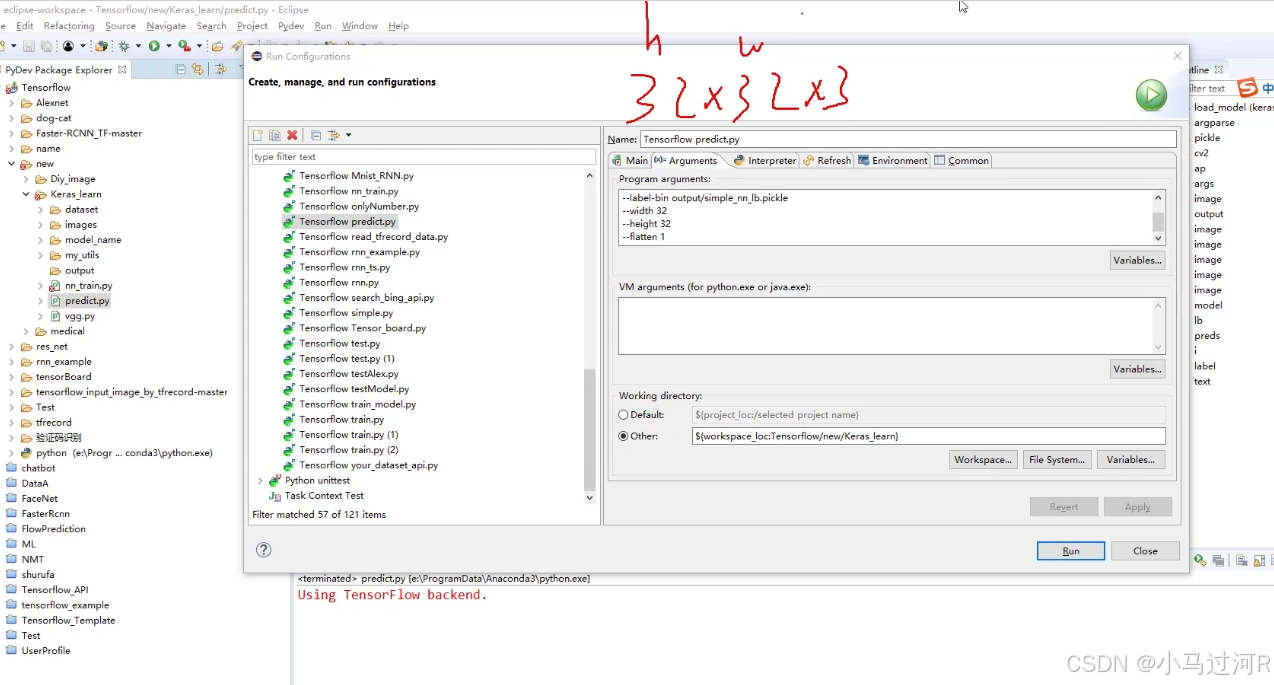Expand the dataset folder

click(41, 210)
